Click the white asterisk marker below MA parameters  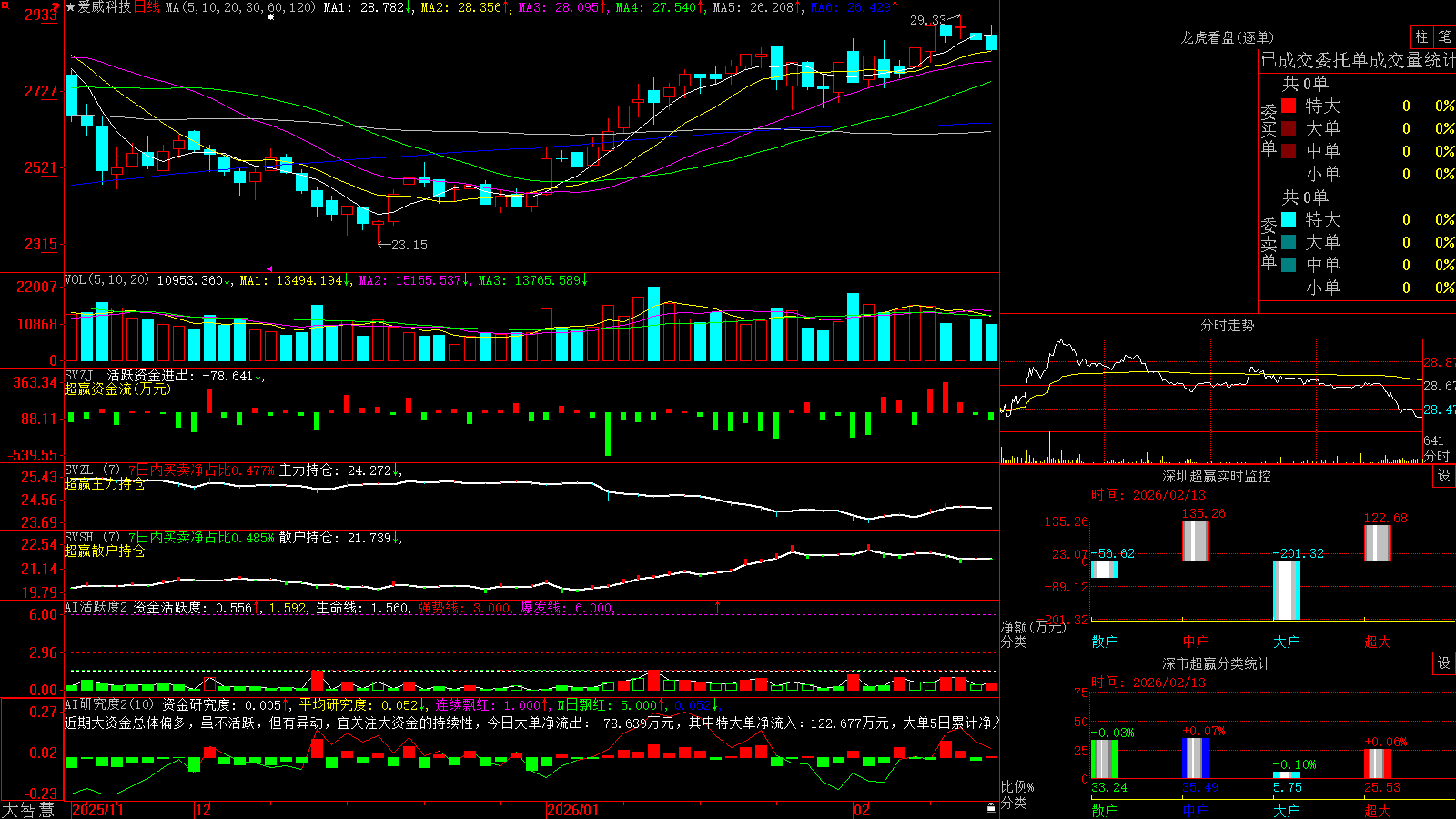[270, 17]
